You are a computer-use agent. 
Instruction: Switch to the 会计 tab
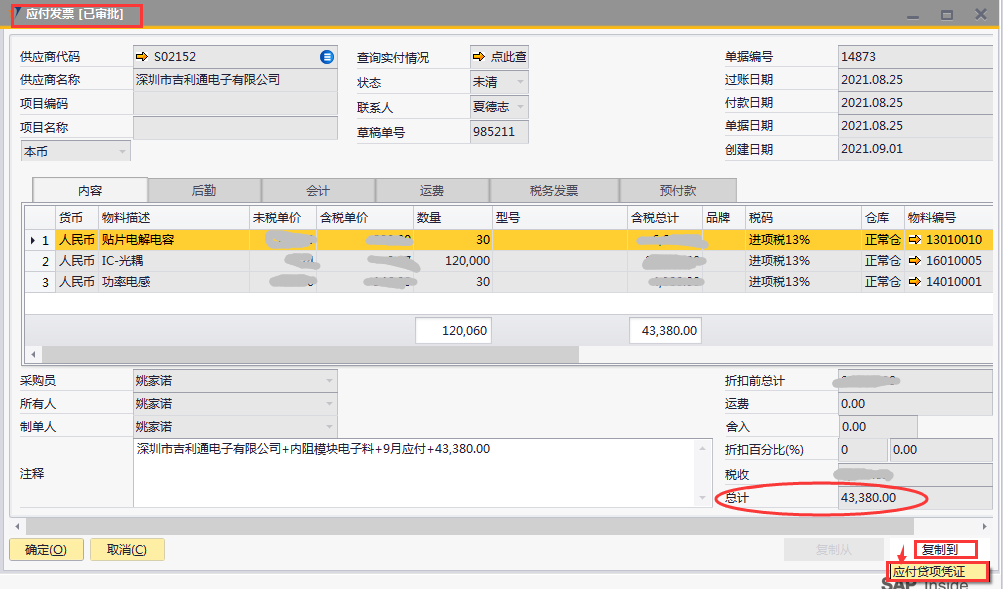tap(318, 190)
